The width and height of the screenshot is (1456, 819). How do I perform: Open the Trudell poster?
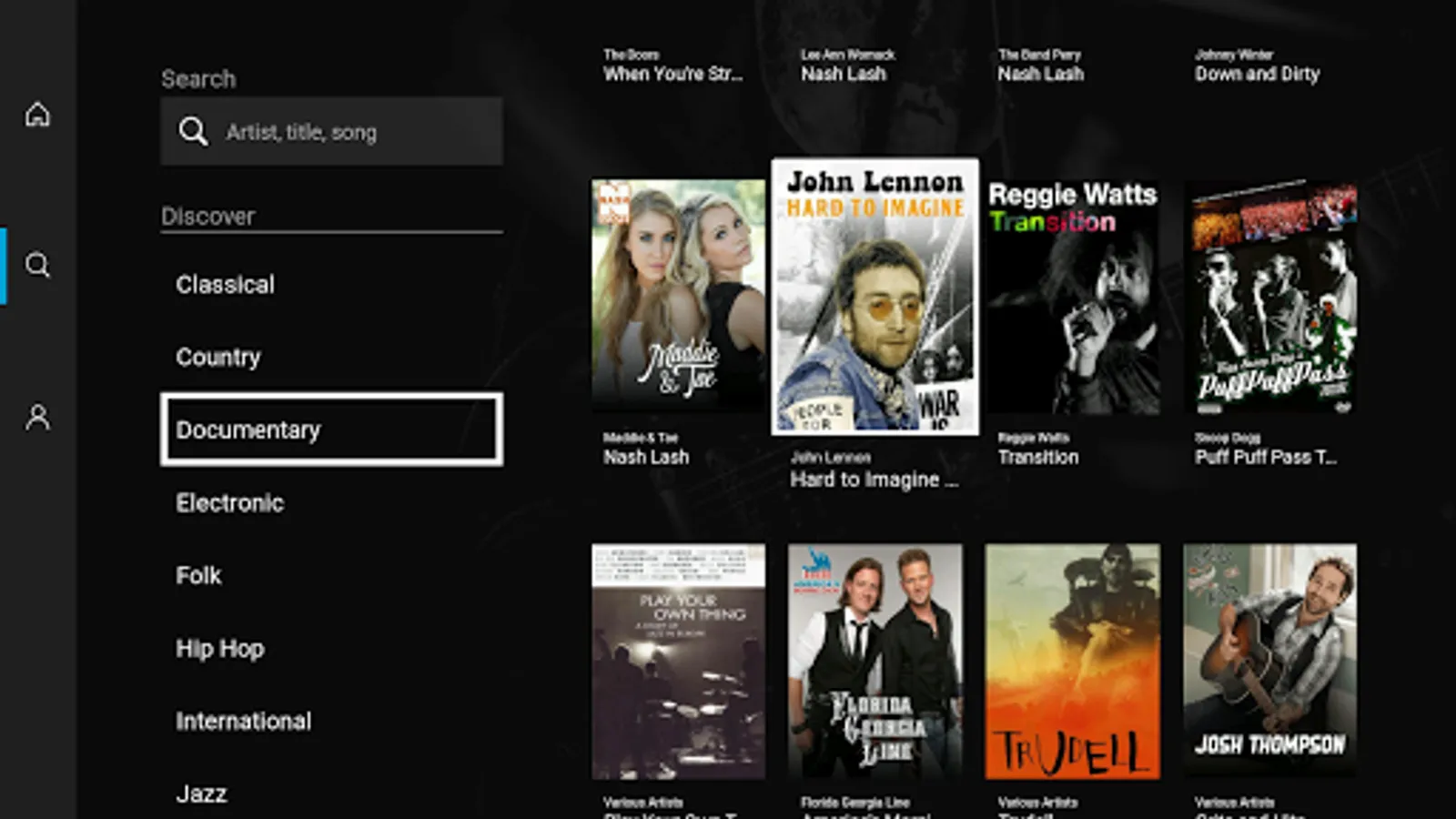(1073, 662)
